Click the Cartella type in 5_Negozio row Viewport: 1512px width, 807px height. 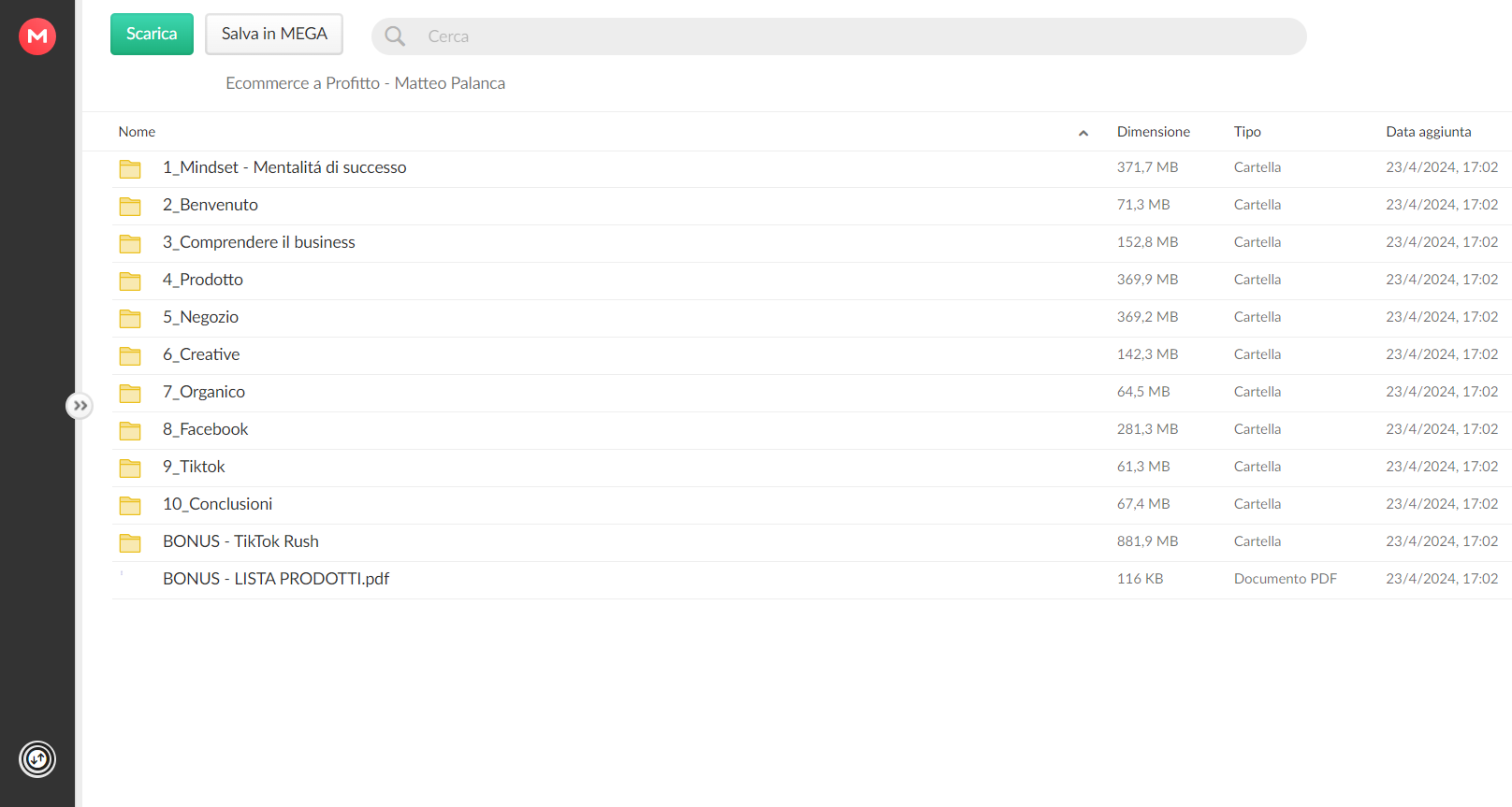[x=1258, y=317]
